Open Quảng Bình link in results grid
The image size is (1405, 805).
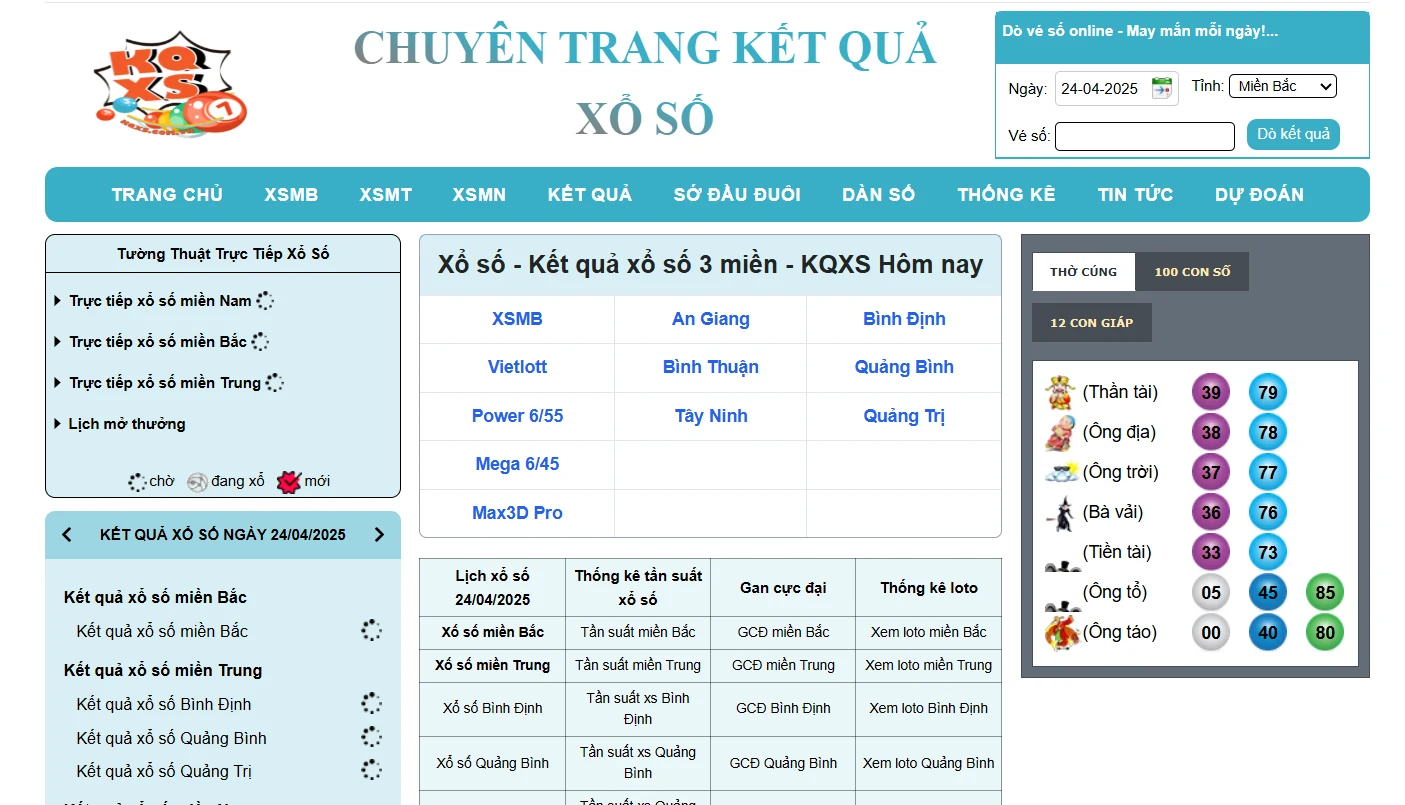point(904,367)
